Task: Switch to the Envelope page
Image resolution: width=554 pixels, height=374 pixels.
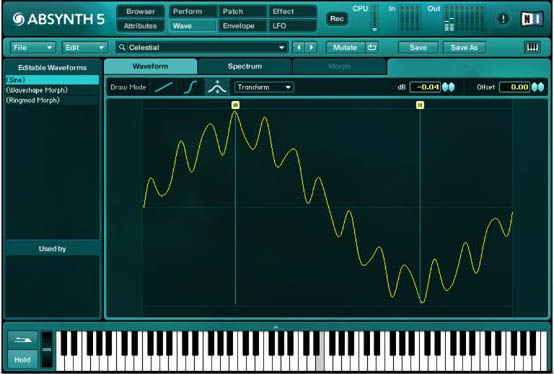Action: point(242,26)
